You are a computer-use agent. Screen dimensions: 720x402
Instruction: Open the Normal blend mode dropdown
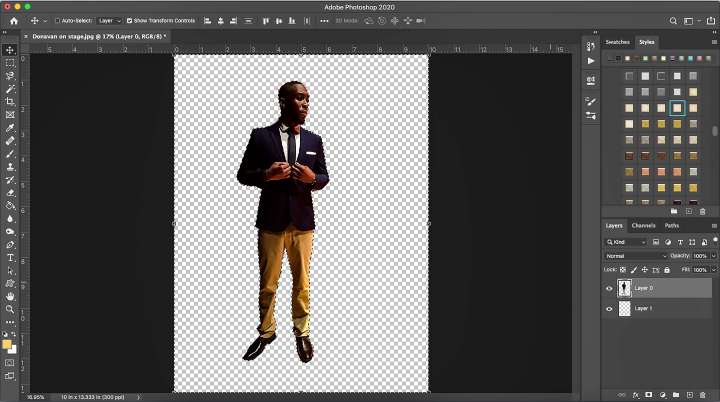coord(636,256)
